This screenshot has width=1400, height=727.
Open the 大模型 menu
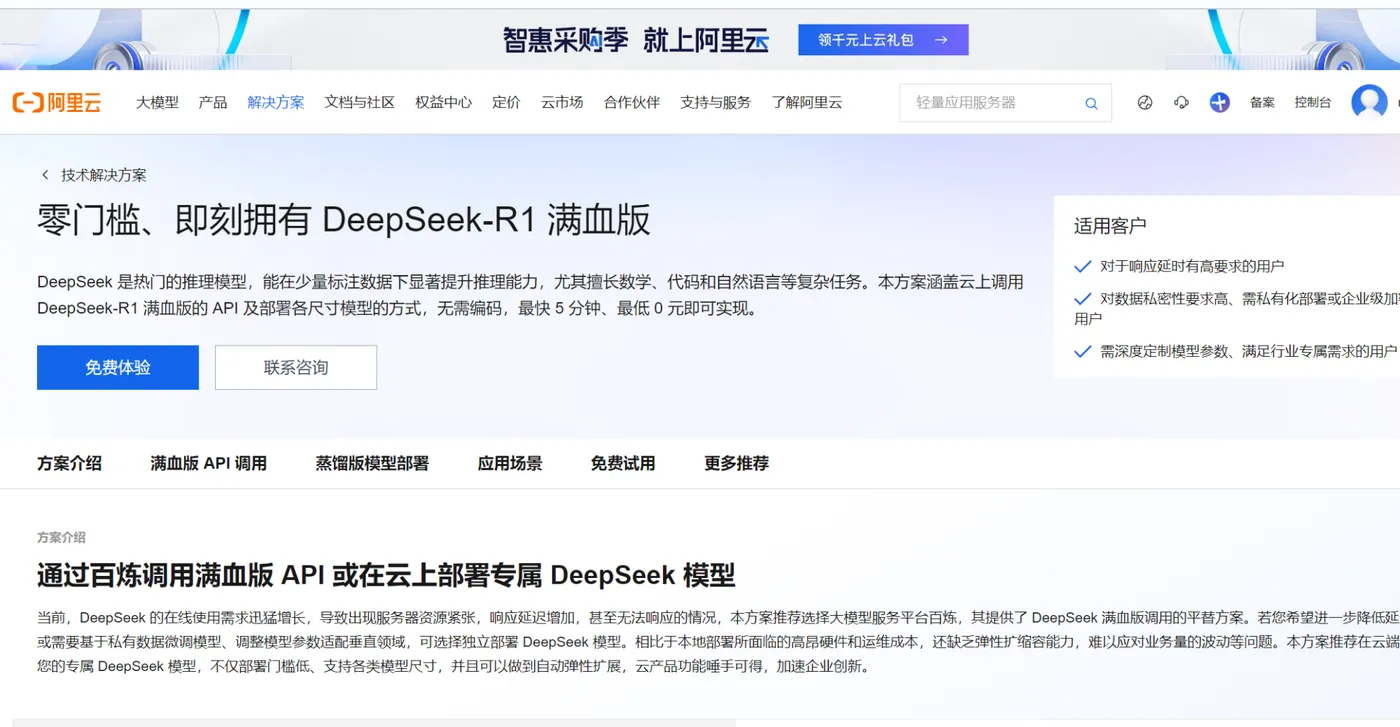pos(157,102)
